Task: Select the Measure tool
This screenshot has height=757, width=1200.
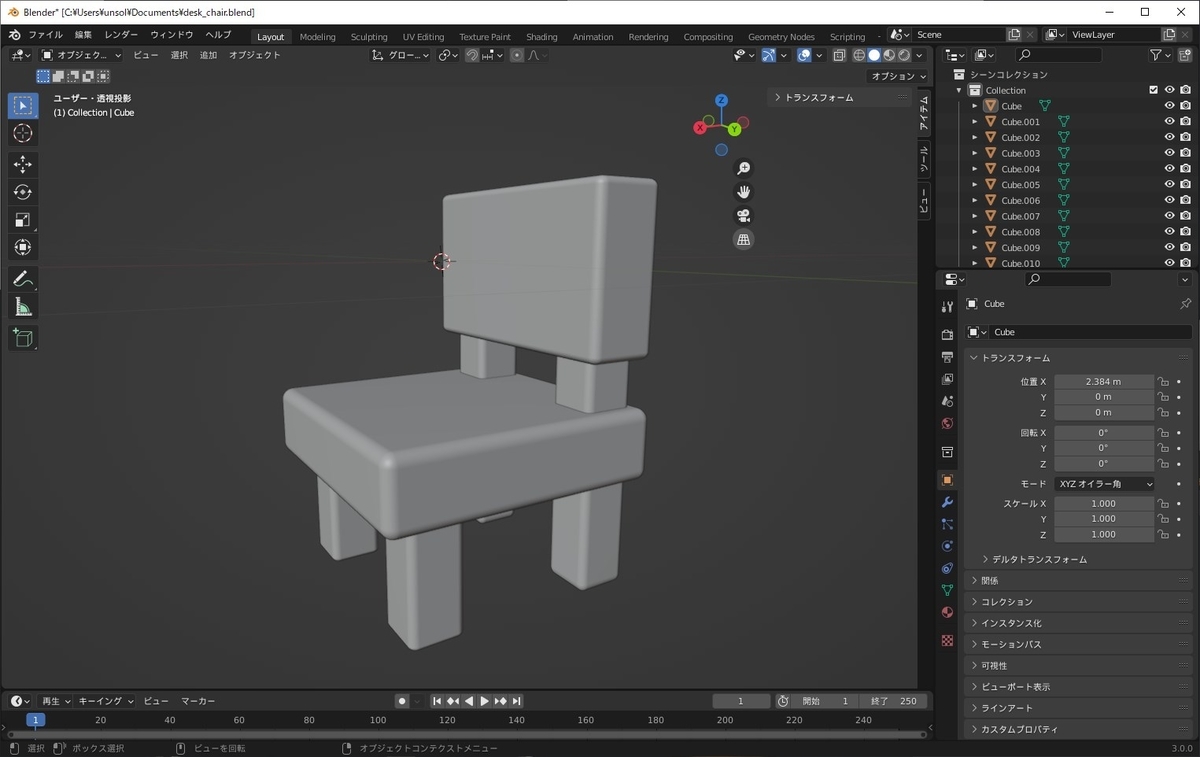Action: [23, 307]
